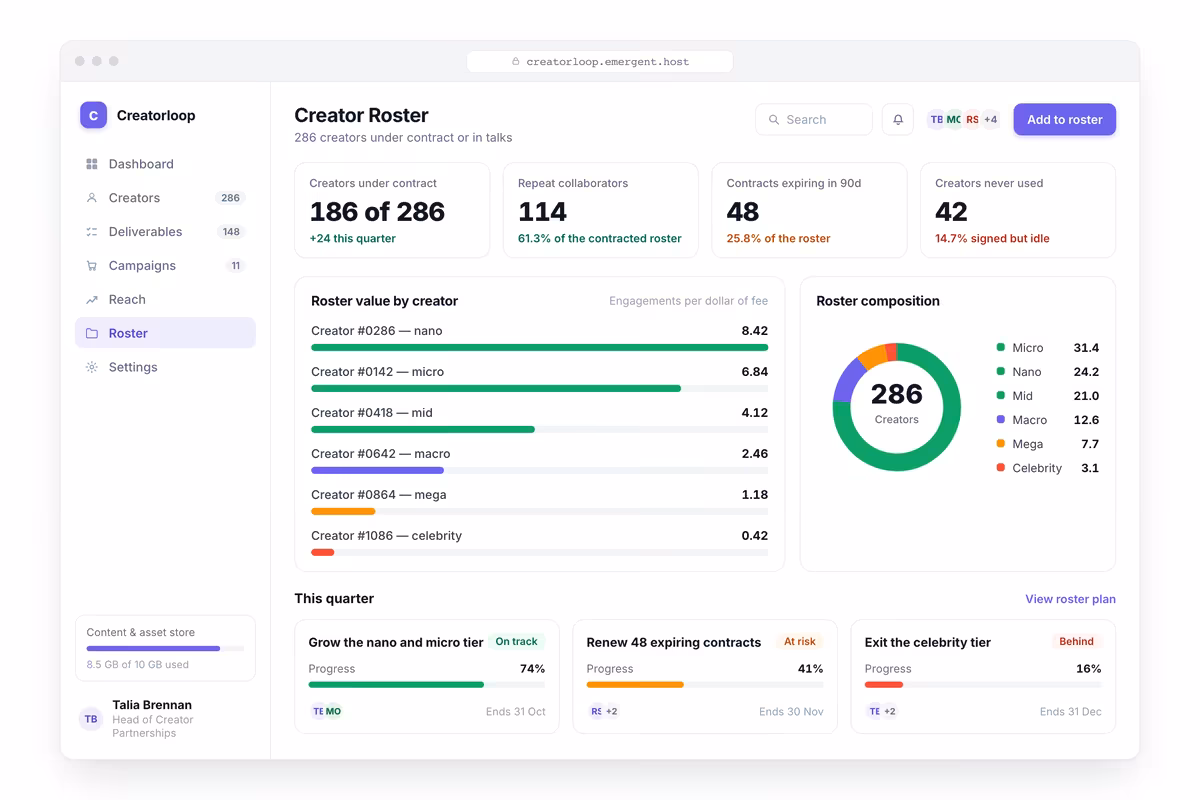Click the MO avatar in header
This screenshot has height=800, width=1200.
954,120
